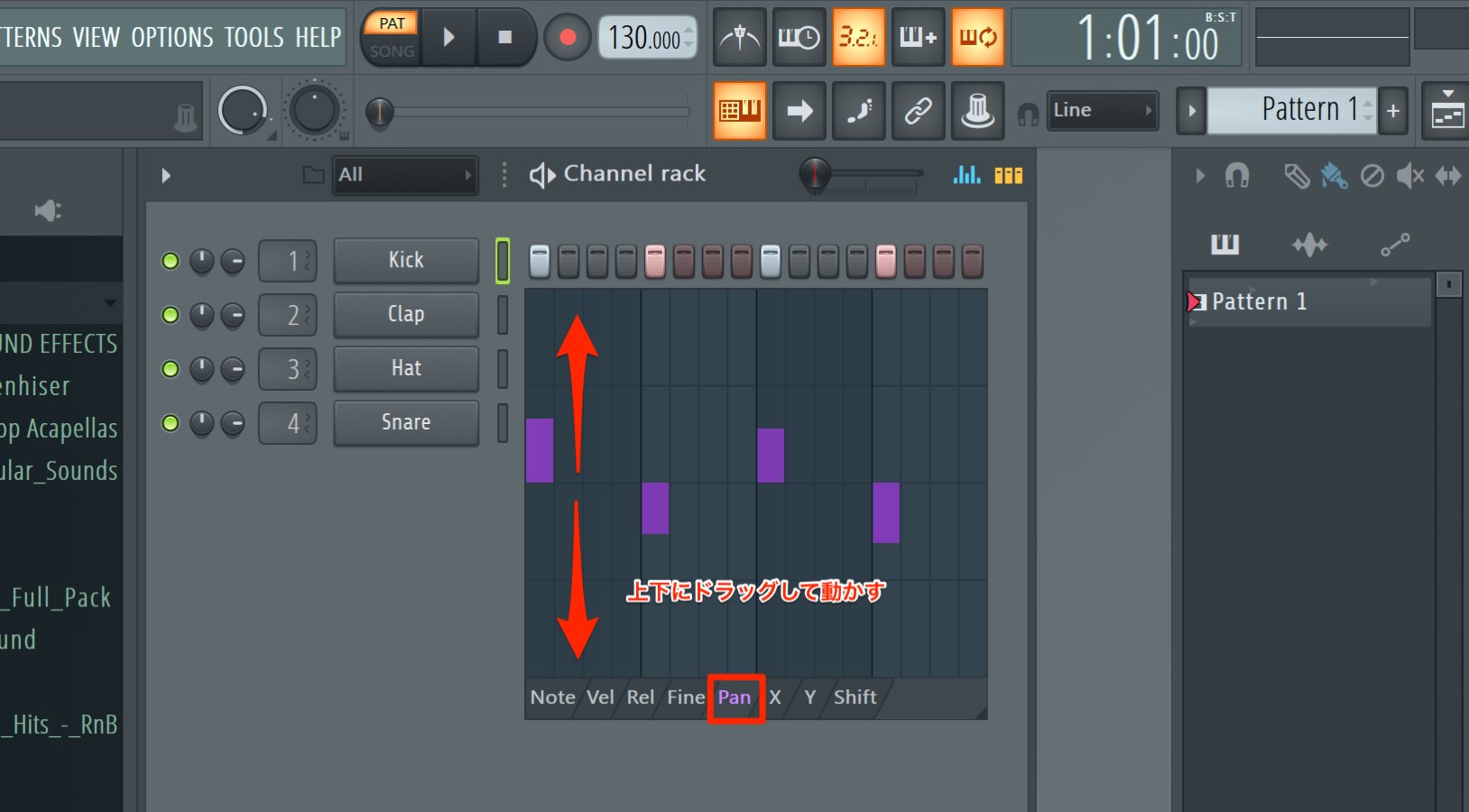Open the OPTIONS menu

tap(172, 37)
